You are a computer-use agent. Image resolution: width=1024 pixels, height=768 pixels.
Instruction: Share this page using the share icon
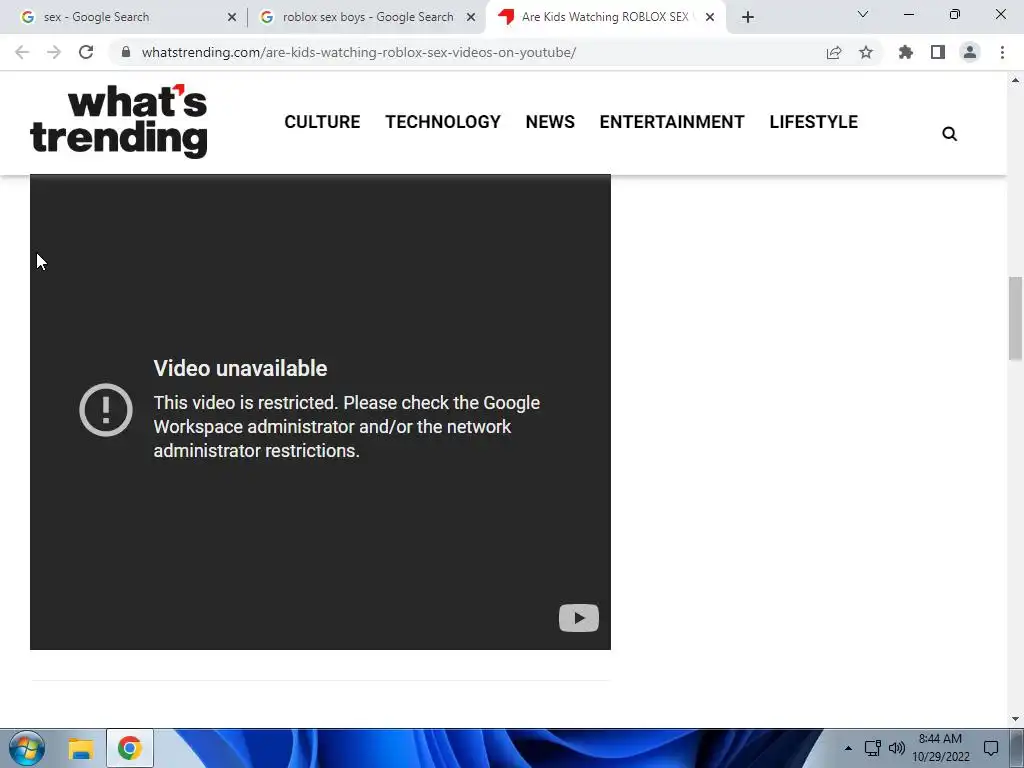[x=834, y=52]
